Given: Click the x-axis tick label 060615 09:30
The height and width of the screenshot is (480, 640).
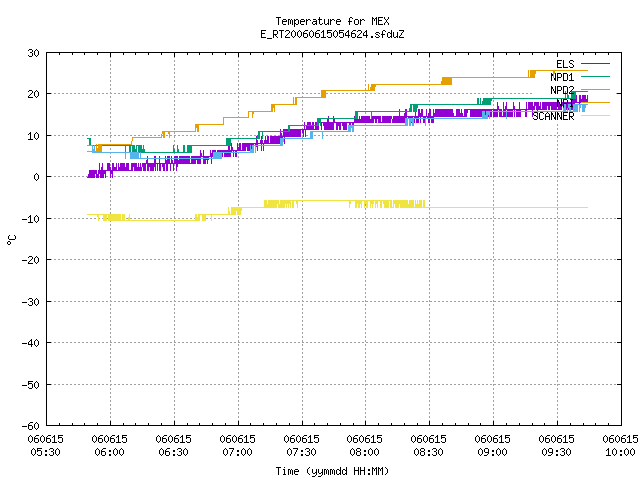Looking at the screenshot, I should pyautogui.click(x=556, y=446).
